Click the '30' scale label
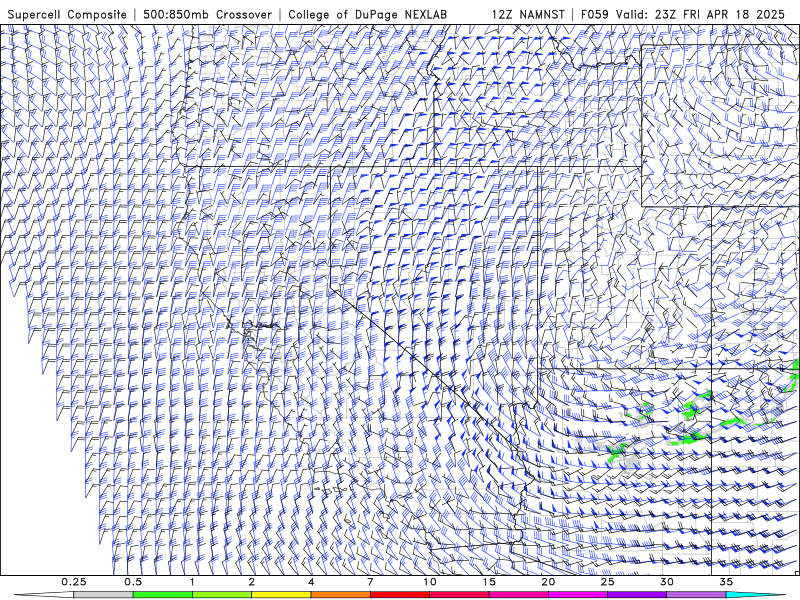Image resolution: width=800 pixels, height=600 pixels. (667, 582)
